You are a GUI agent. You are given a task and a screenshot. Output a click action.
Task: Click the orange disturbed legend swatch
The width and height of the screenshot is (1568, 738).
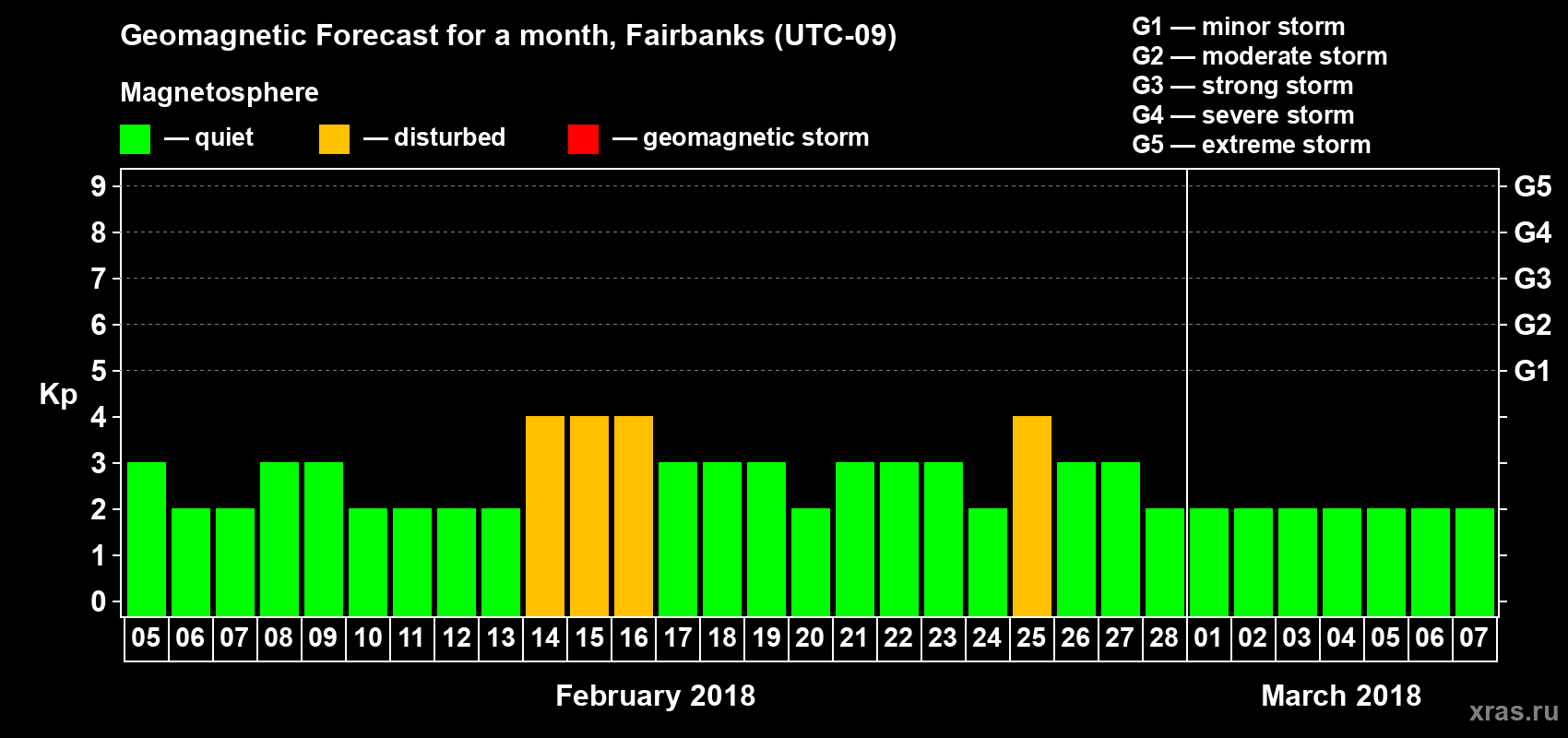click(334, 139)
